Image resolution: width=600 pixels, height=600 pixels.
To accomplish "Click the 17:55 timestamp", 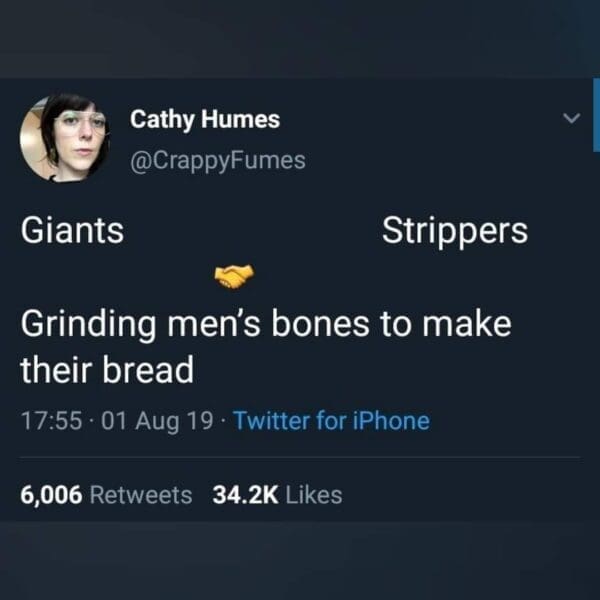I will click(x=51, y=421).
